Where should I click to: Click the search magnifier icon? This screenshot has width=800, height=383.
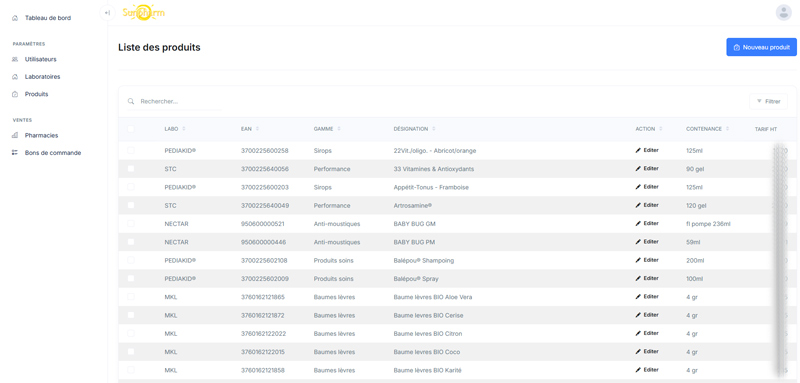pyautogui.click(x=131, y=101)
